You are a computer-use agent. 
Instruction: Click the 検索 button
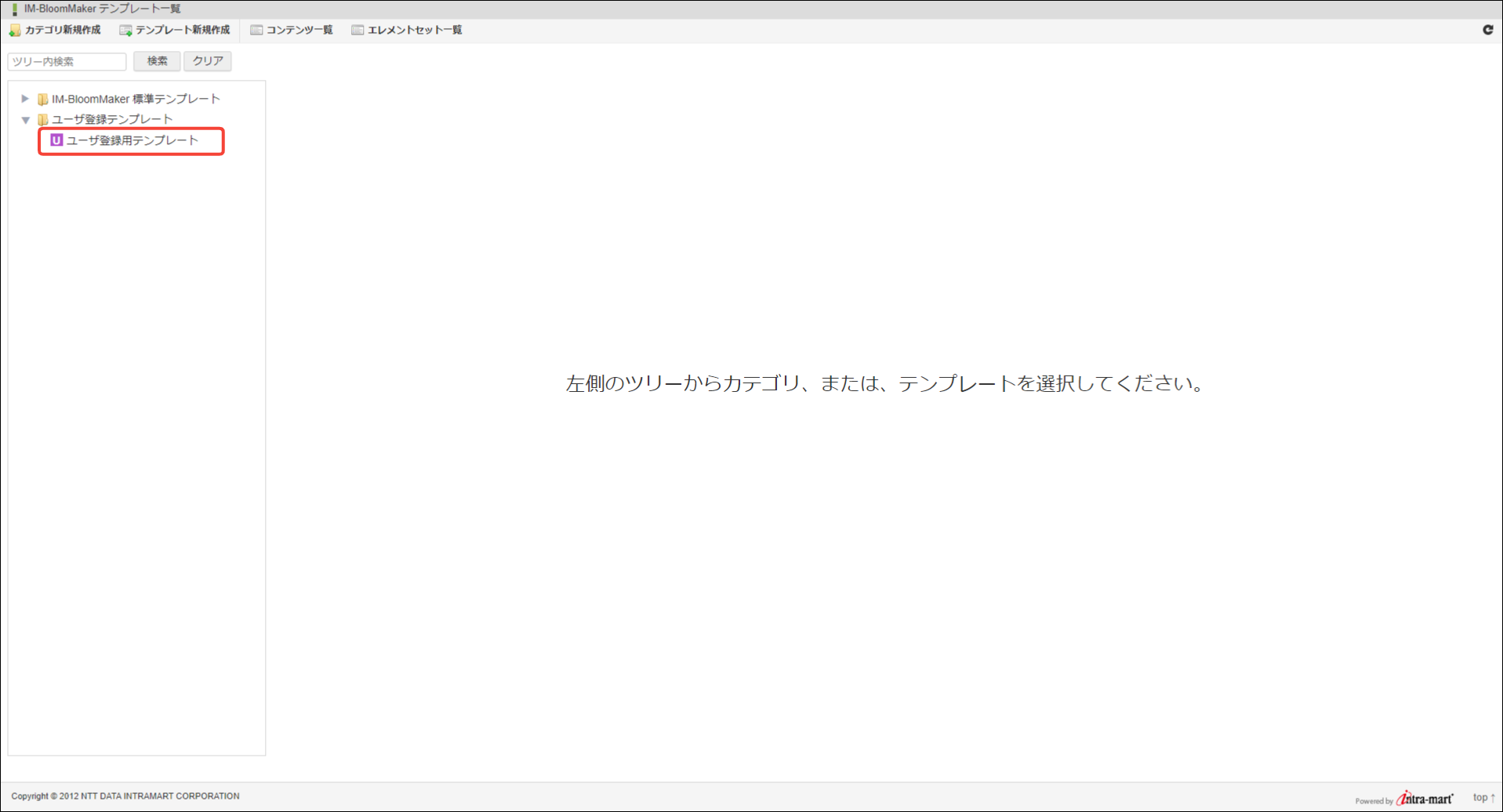157,61
